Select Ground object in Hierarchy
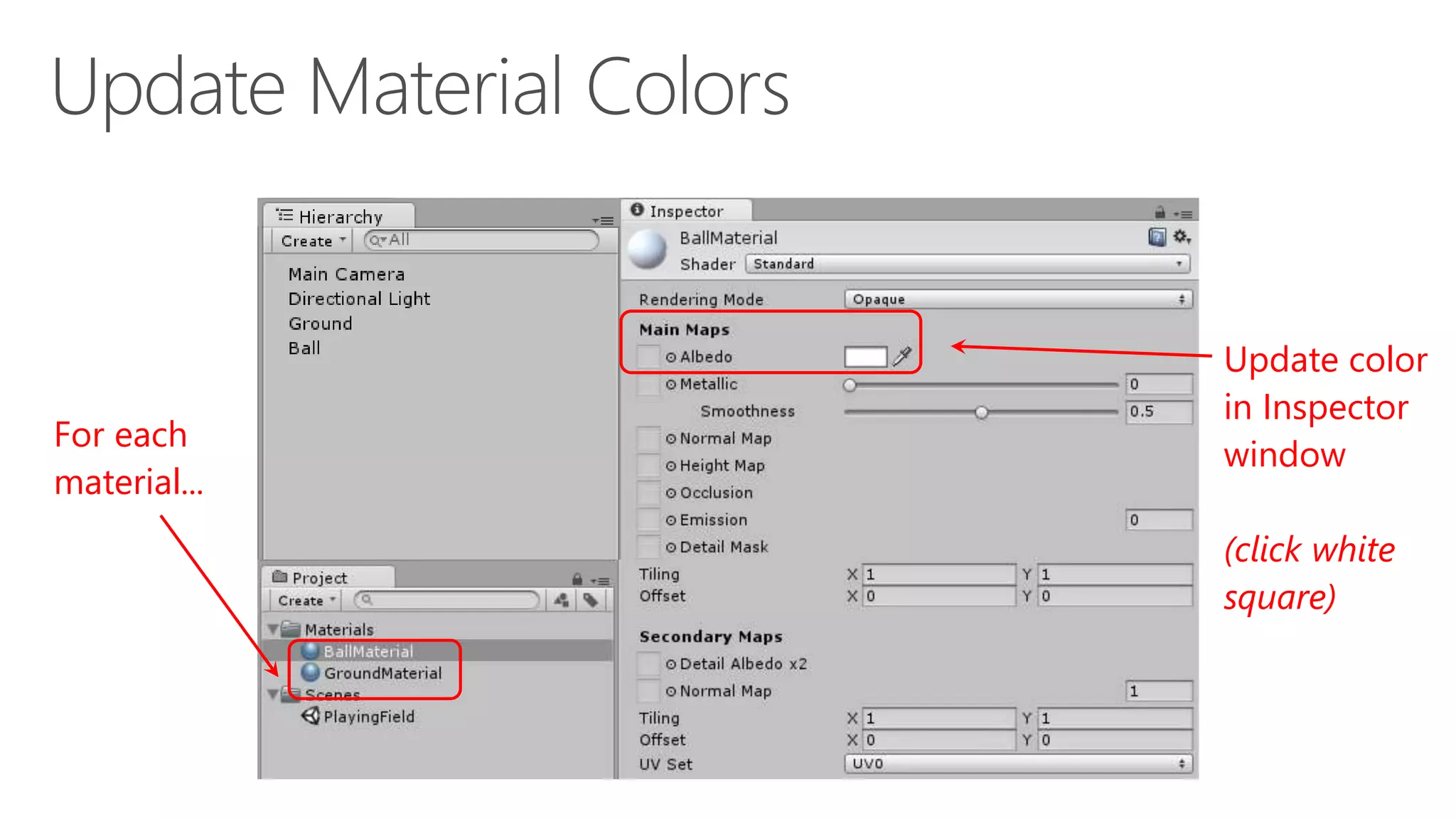This screenshot has width=1456, height=819. pos(320,323)
